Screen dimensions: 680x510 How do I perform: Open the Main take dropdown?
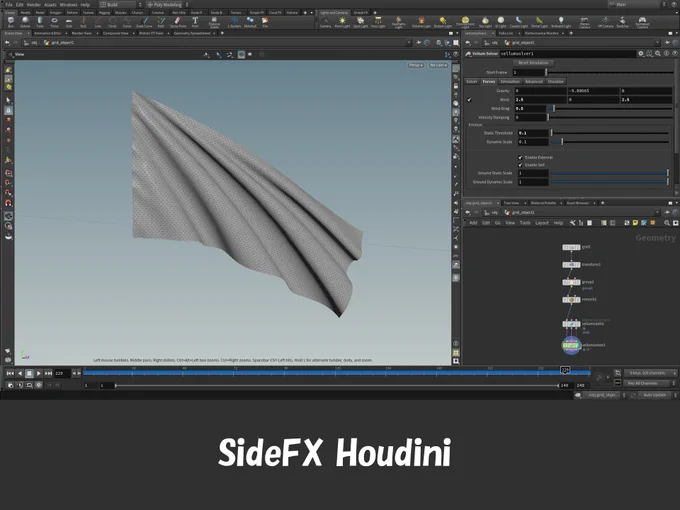coord(637,4)
